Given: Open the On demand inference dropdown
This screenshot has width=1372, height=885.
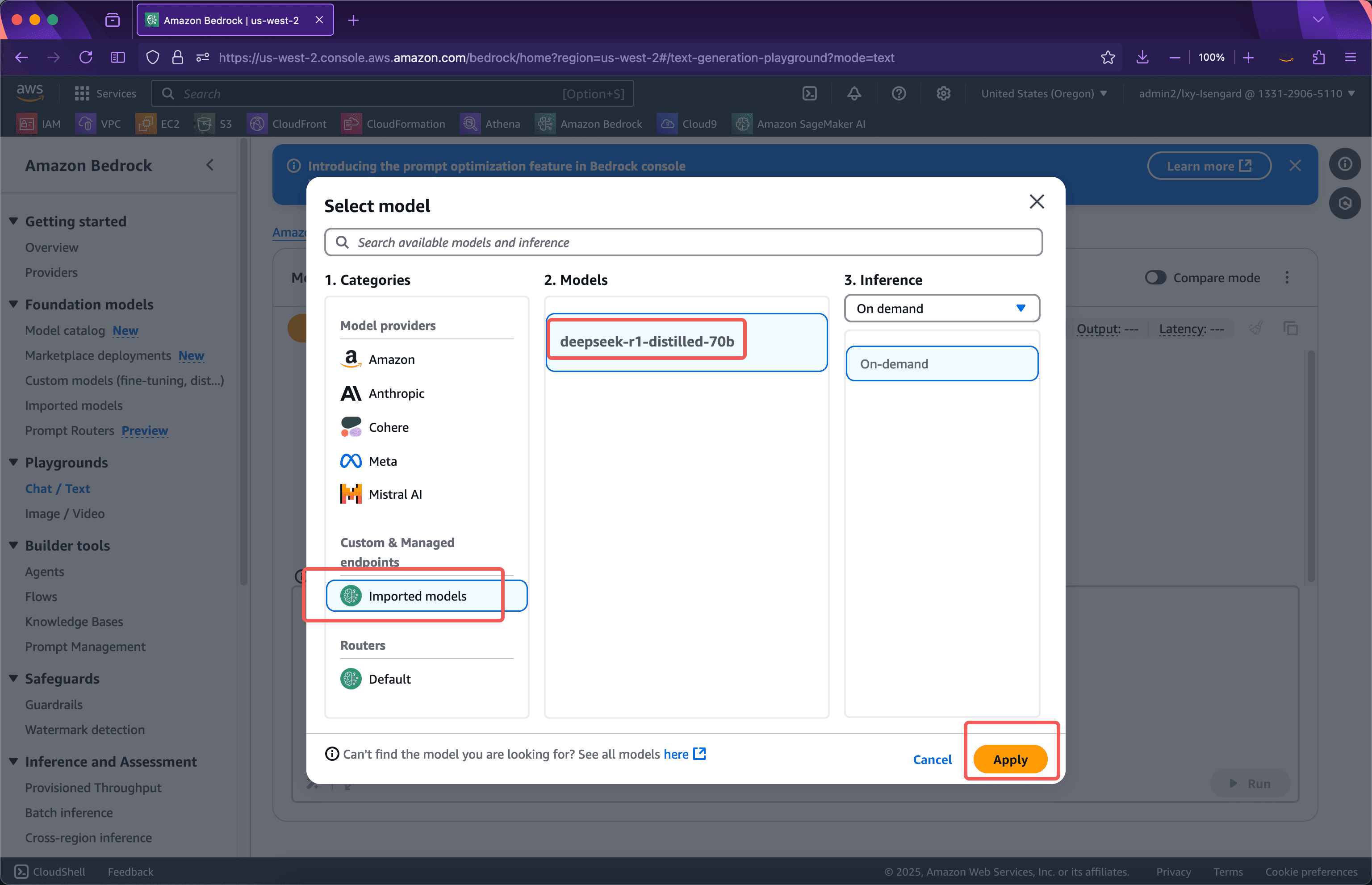Looking at the screenshot, I should point(941,309).
